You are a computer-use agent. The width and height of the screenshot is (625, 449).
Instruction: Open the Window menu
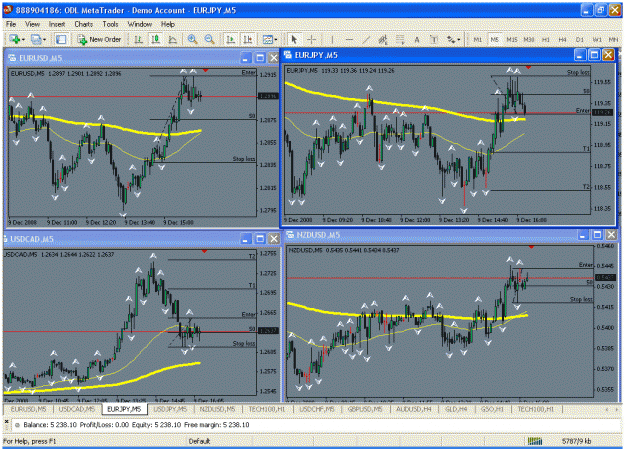pyautogui.click(x=140, y=24)
